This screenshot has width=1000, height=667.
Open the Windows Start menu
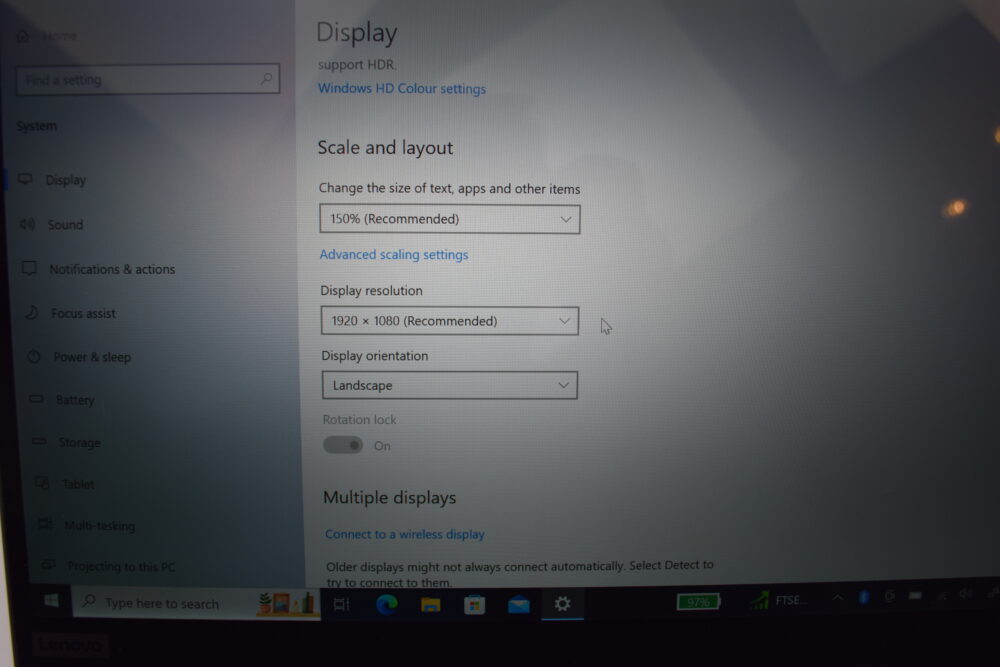tap(51, 601)
